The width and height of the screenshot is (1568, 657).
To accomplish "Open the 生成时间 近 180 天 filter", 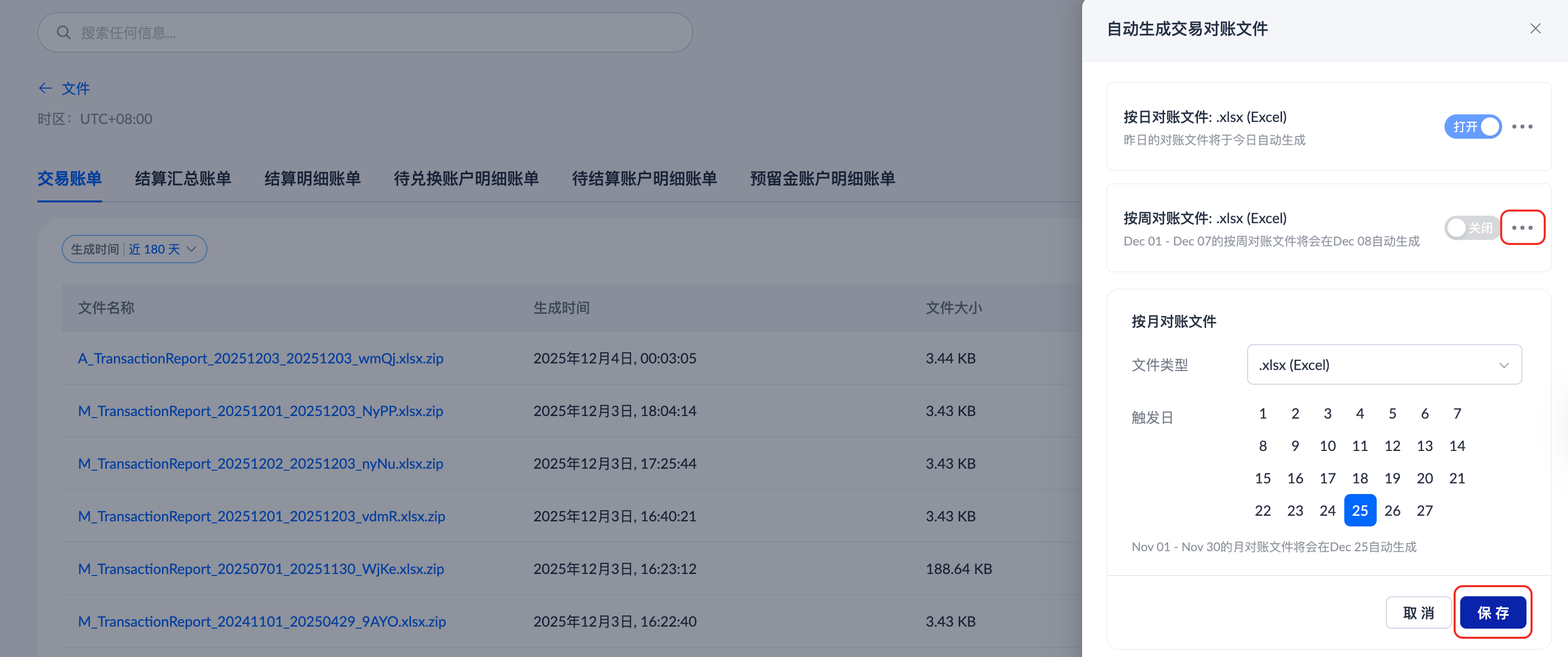I will click(x=134, y=249).
